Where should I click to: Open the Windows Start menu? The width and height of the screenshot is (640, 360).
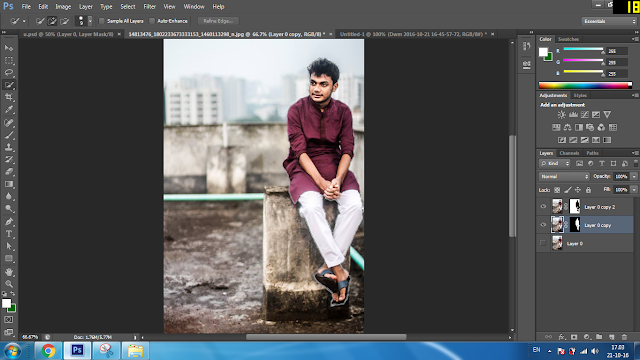click(12, 351)
